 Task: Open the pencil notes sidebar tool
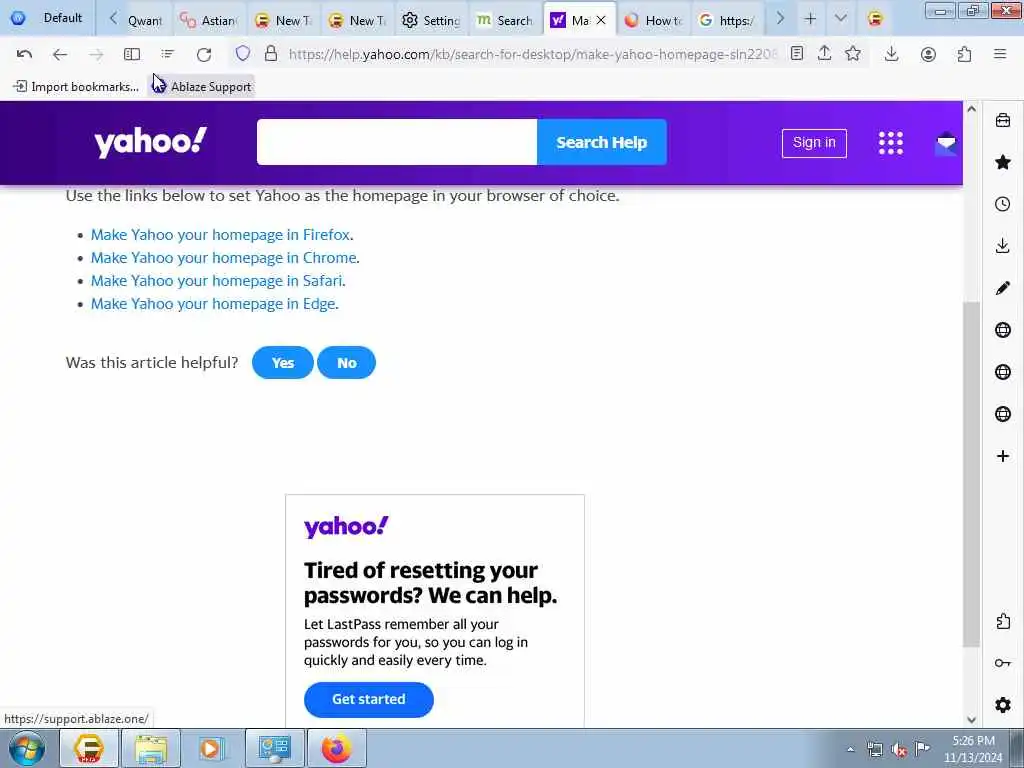tap(1003, 288)
